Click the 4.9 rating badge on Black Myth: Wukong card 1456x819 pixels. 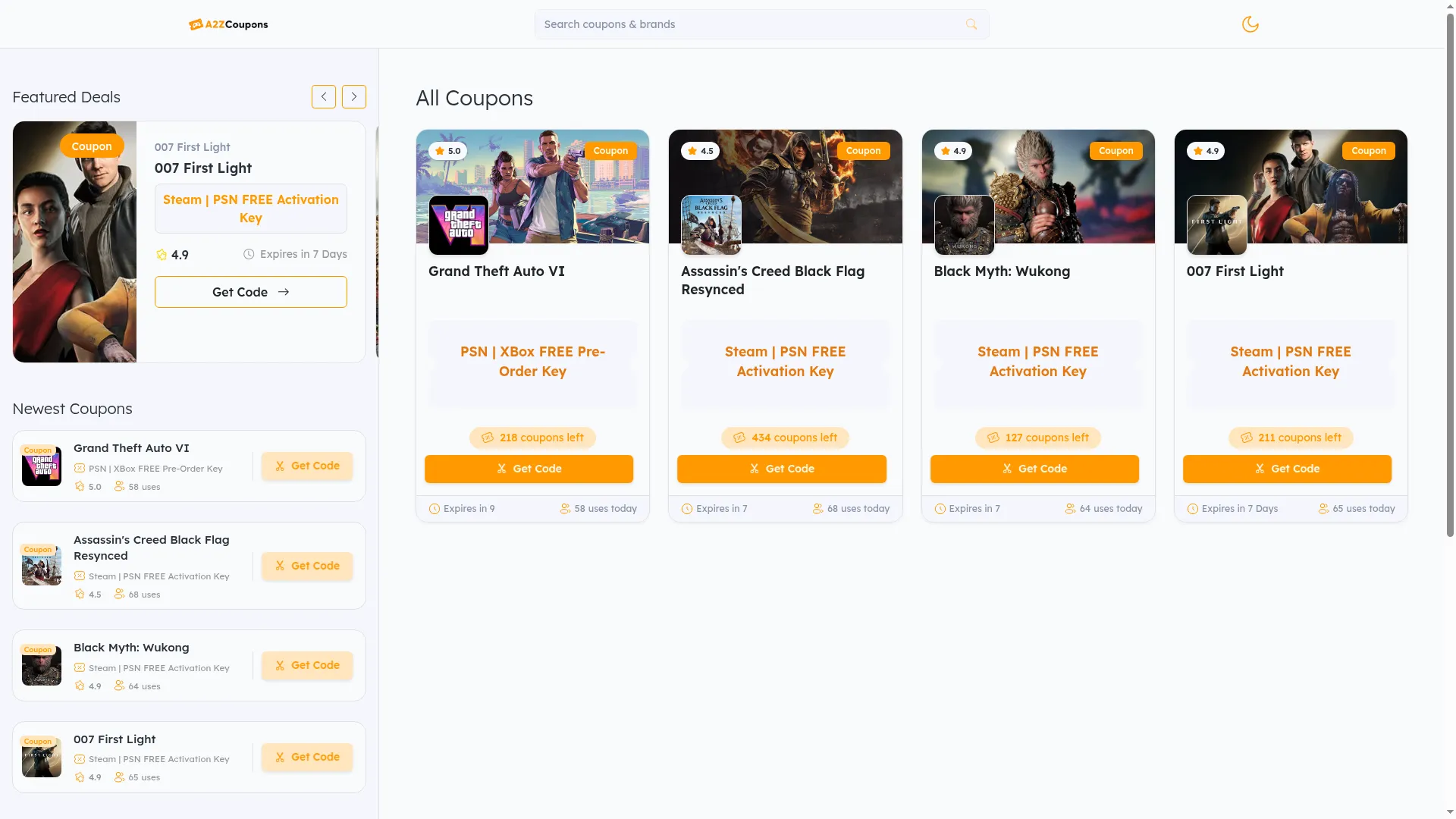tap(953, 151)
